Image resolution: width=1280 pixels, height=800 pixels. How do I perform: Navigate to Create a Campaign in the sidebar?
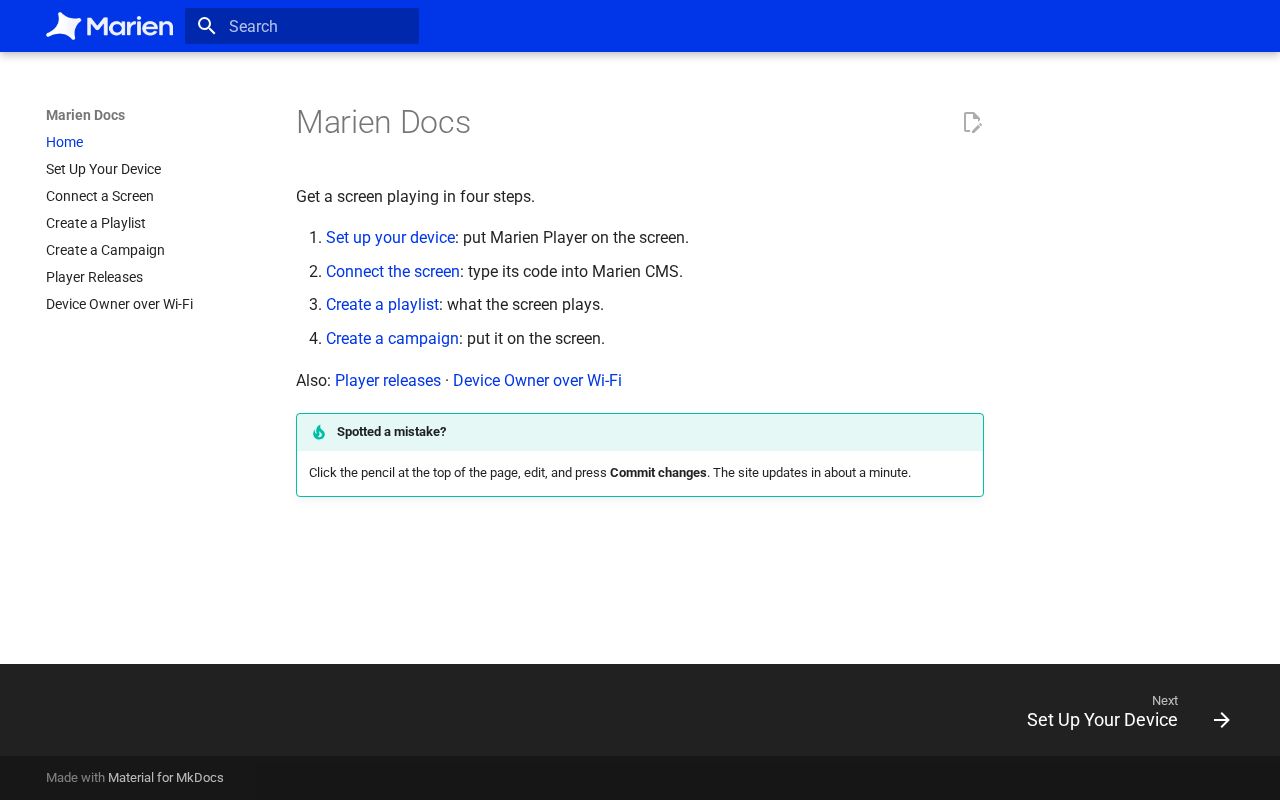105,250
